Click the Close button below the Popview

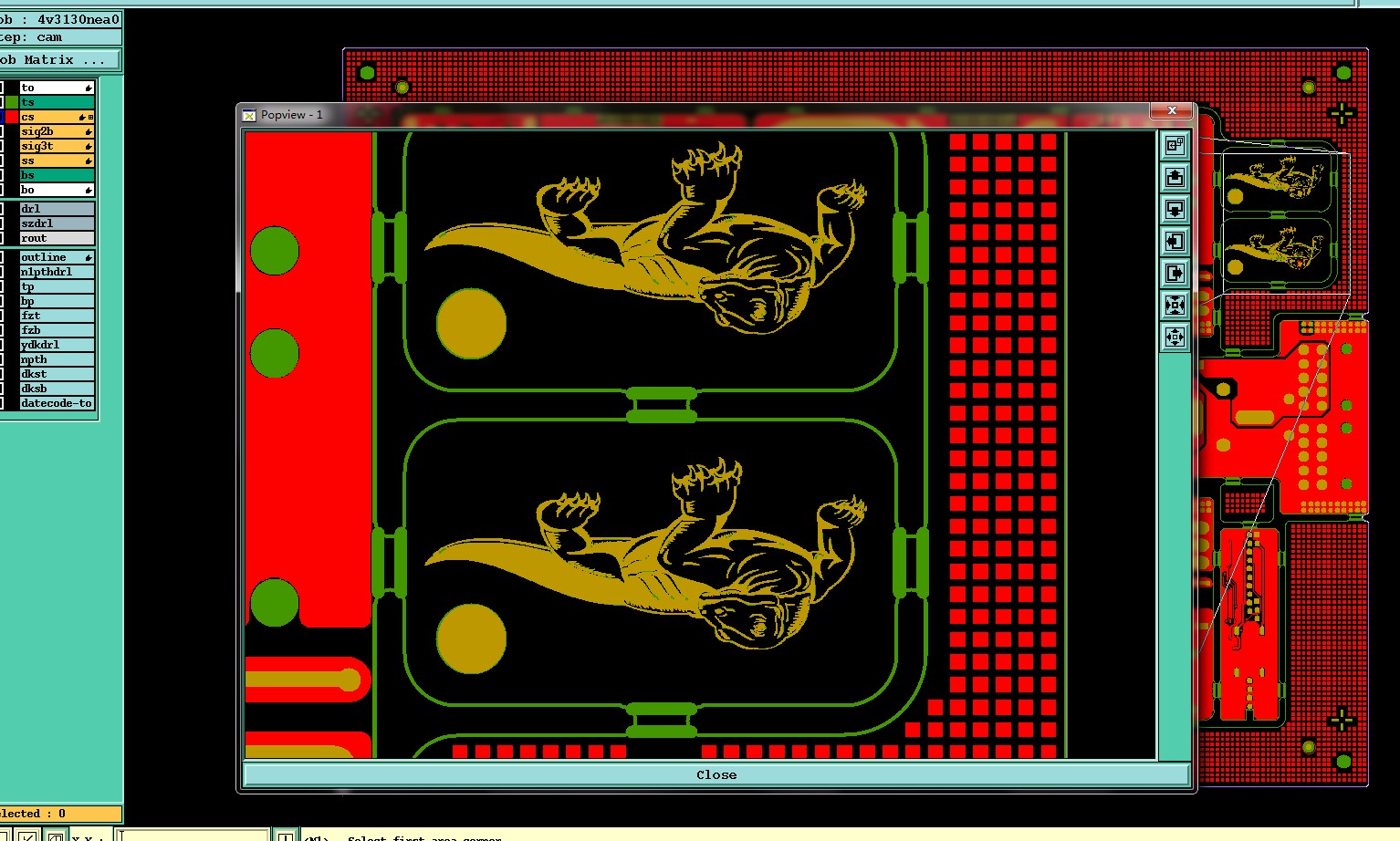pyautogui.click(x=716, y=774)
